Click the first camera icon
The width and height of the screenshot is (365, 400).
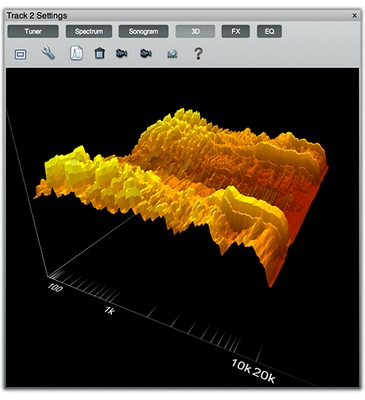[122, 53]
